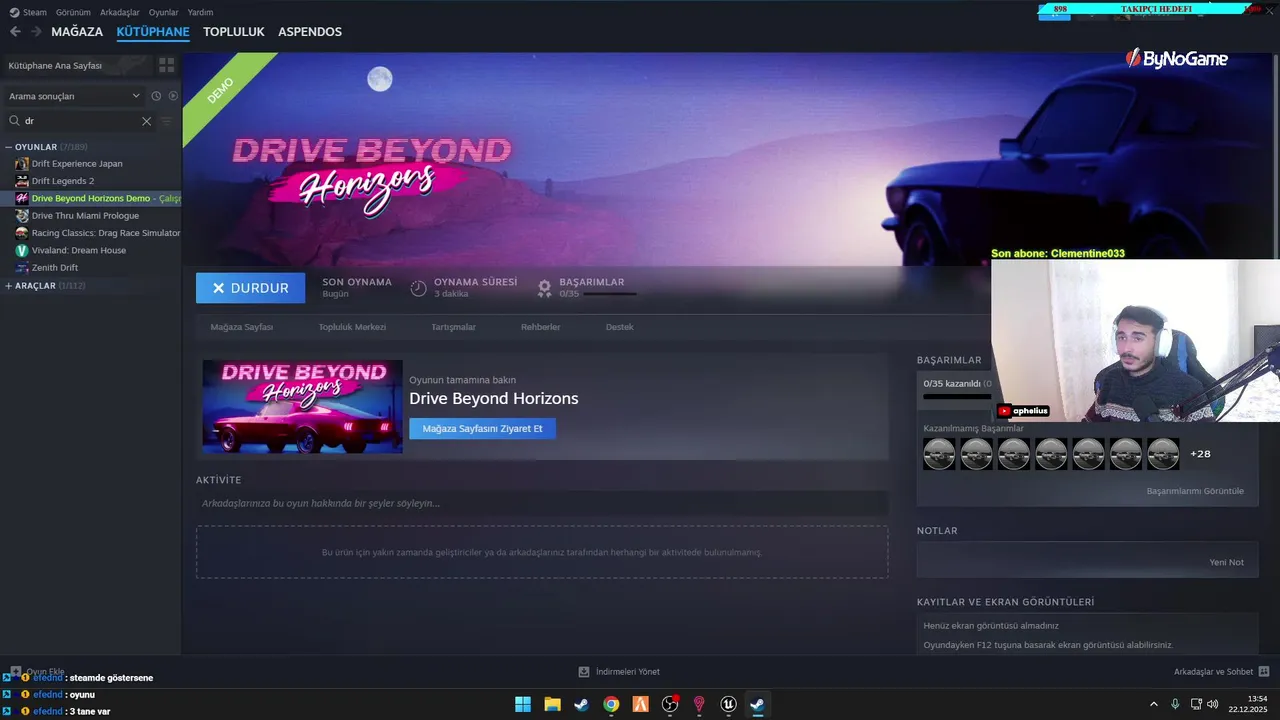The image size is (1280, 720).
Task: Open the volume tray icon
Action: 1213,704
